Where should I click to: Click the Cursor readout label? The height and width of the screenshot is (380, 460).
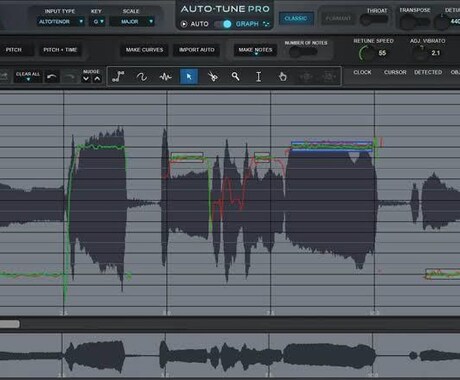[395, 72]
